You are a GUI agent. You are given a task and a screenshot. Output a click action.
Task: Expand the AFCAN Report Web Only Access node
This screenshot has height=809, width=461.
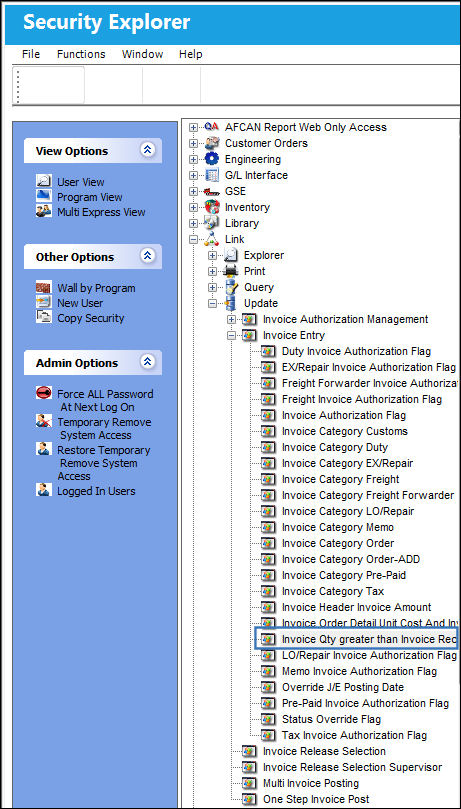(193, 127)
